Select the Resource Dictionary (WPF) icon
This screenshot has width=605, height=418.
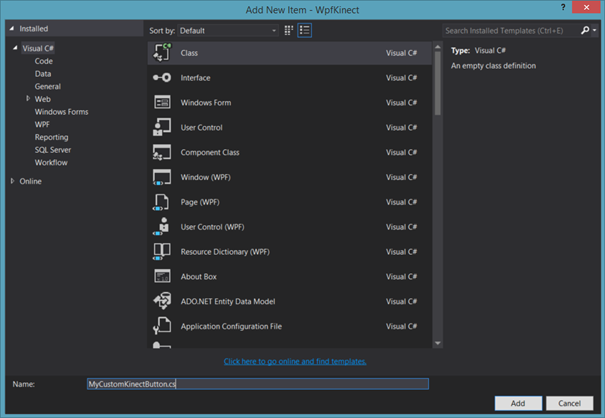162,251
